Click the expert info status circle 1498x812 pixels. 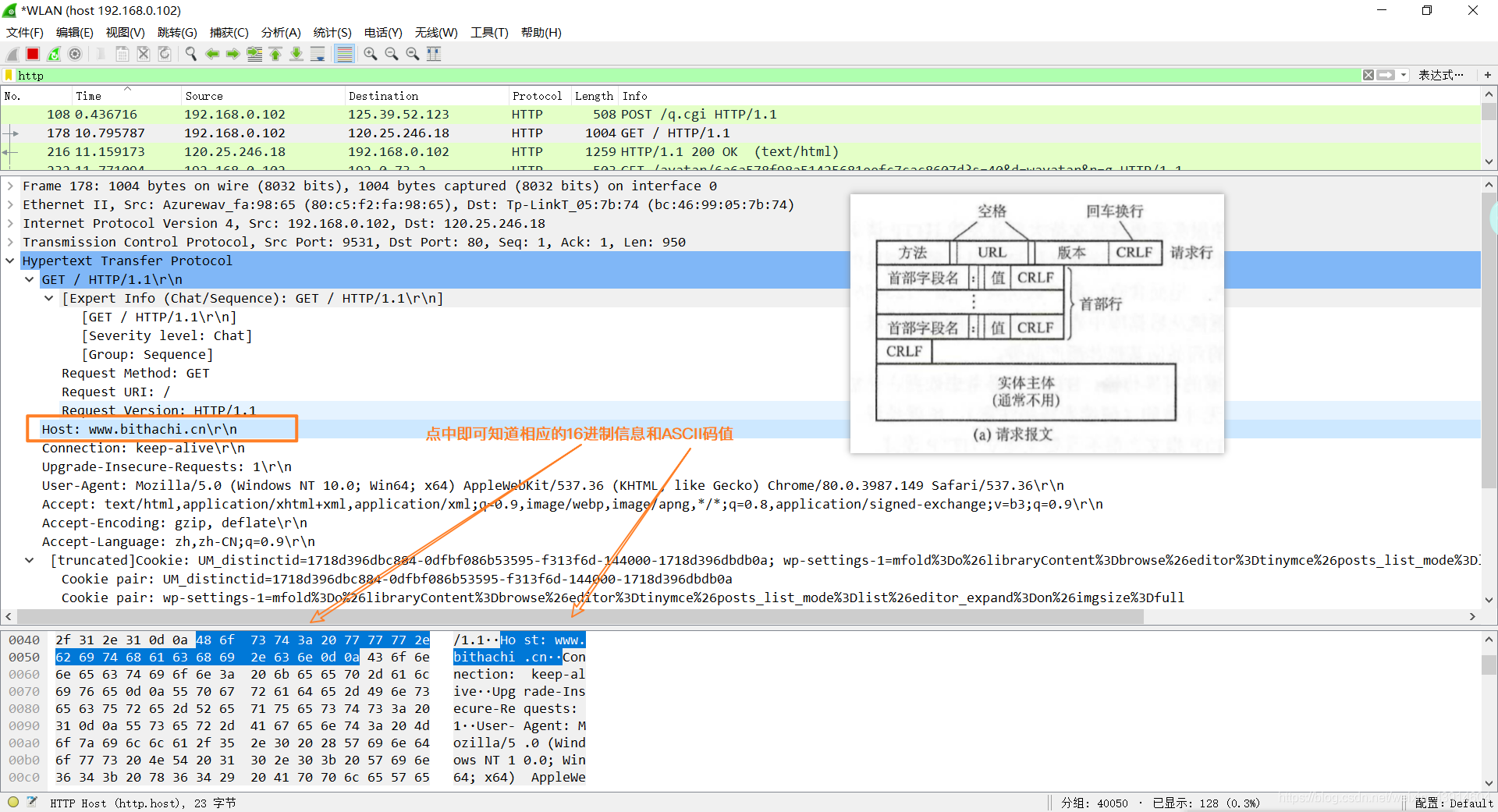pyautogui.click(x=13, y=802)
